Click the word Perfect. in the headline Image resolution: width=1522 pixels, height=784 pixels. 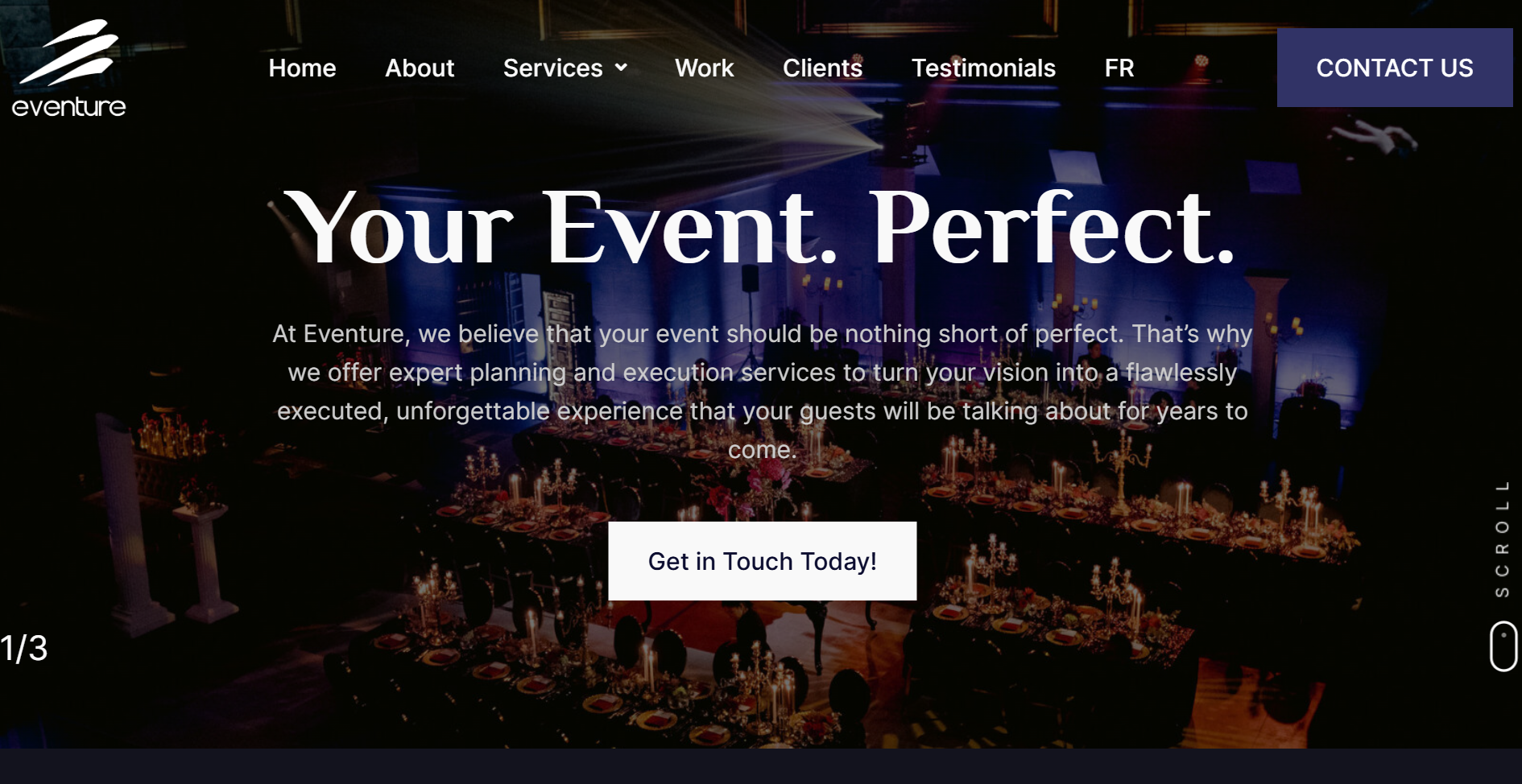tap(1053, 228)
